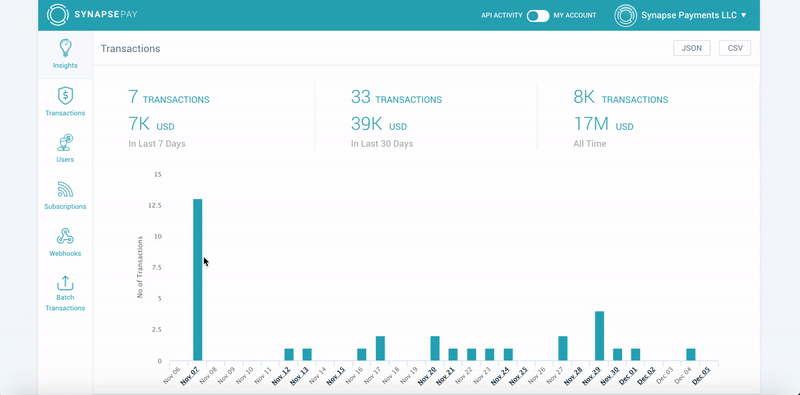Viewport: 800px width, 395px height.
Task: Click the SynapsePay logo
Action: 92,14
